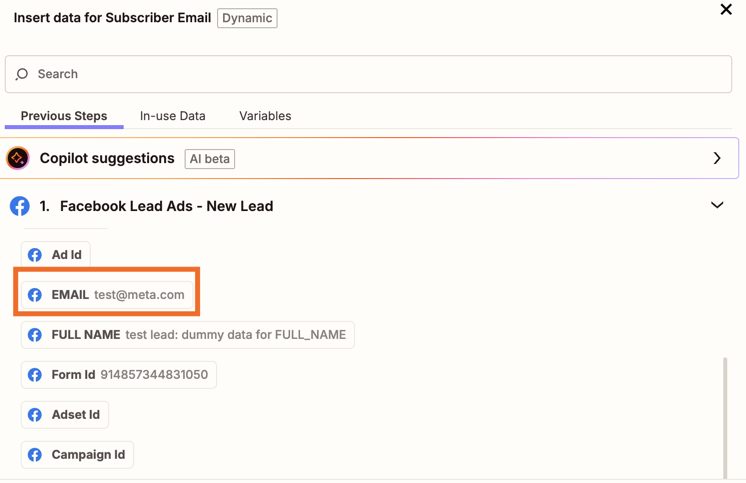Open the In-use Data tab
Viewport: 746px width, 483px height.
click(x=172, y=116)
